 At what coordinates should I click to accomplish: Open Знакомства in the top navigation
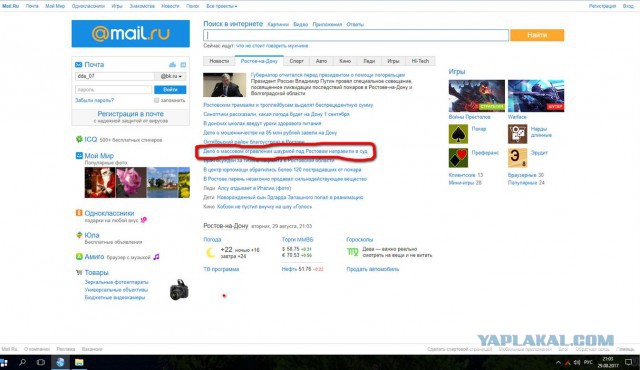pos(142,6)
